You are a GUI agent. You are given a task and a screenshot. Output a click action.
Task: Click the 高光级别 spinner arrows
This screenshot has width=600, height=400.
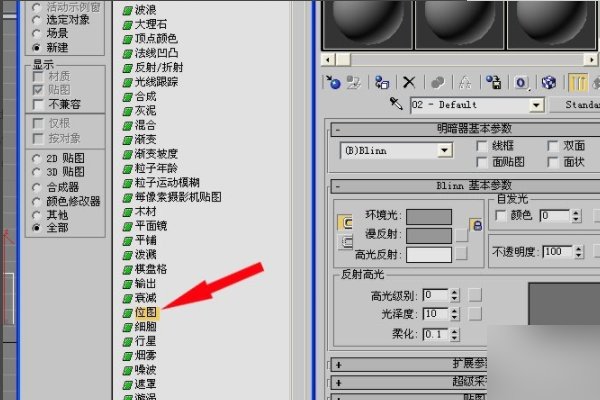(454, 295)
